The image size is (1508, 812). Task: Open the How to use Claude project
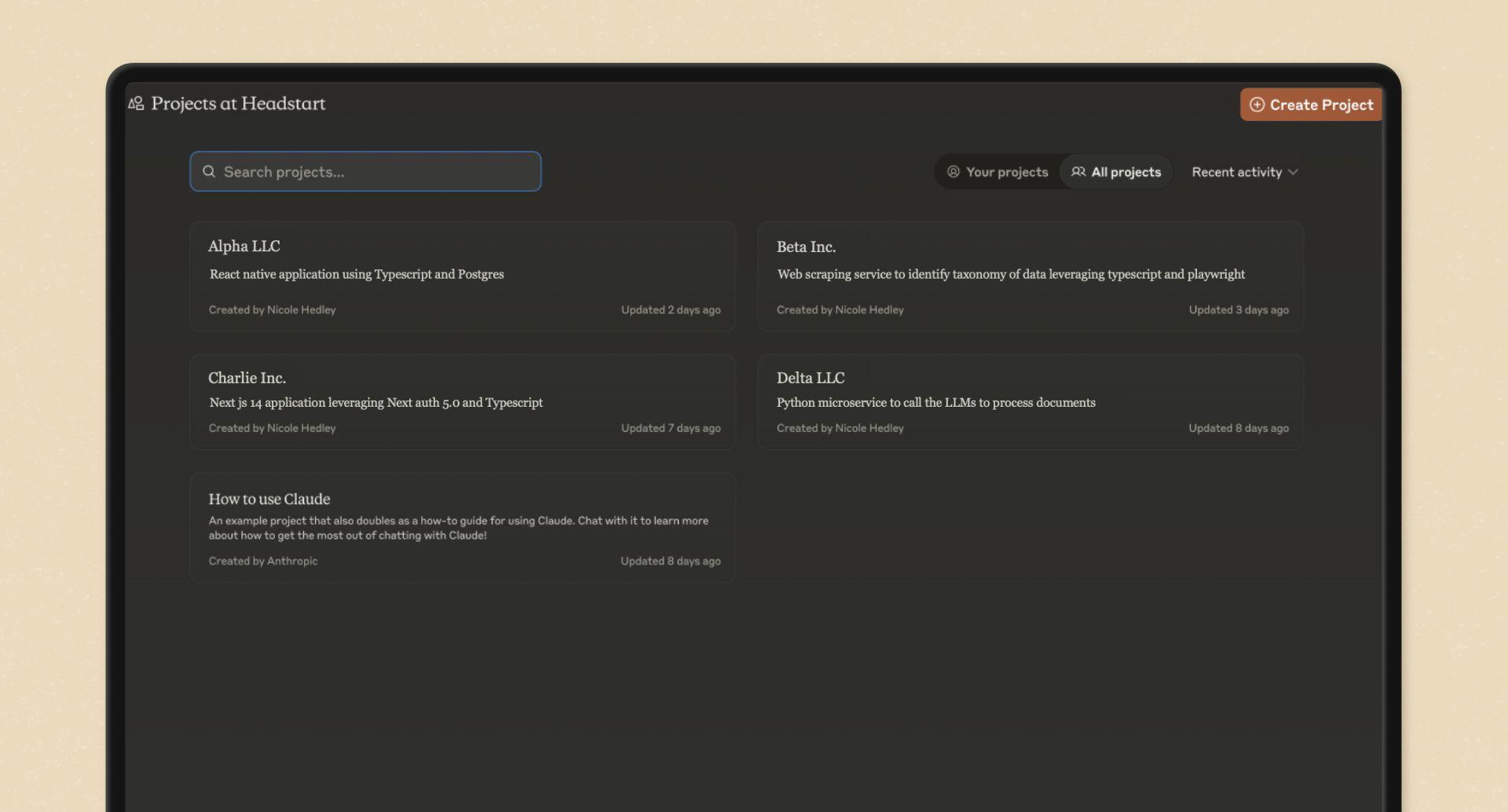[463, 527]
